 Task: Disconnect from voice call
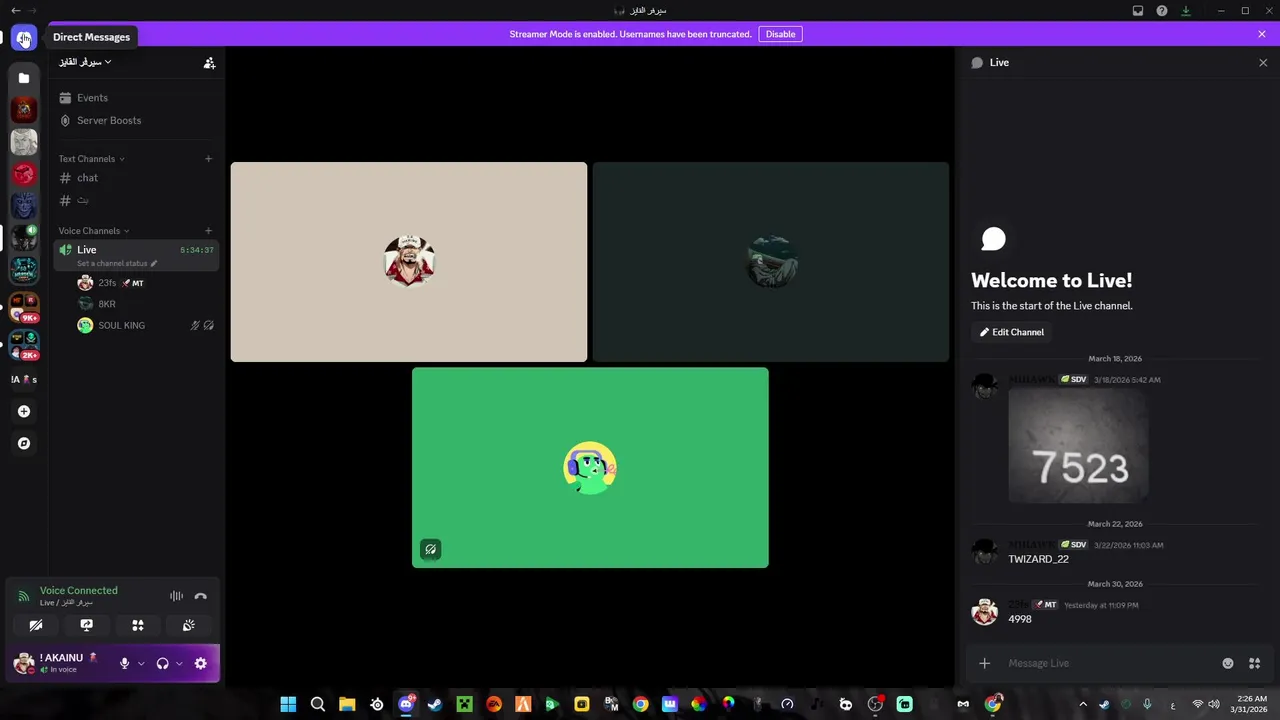201,596
